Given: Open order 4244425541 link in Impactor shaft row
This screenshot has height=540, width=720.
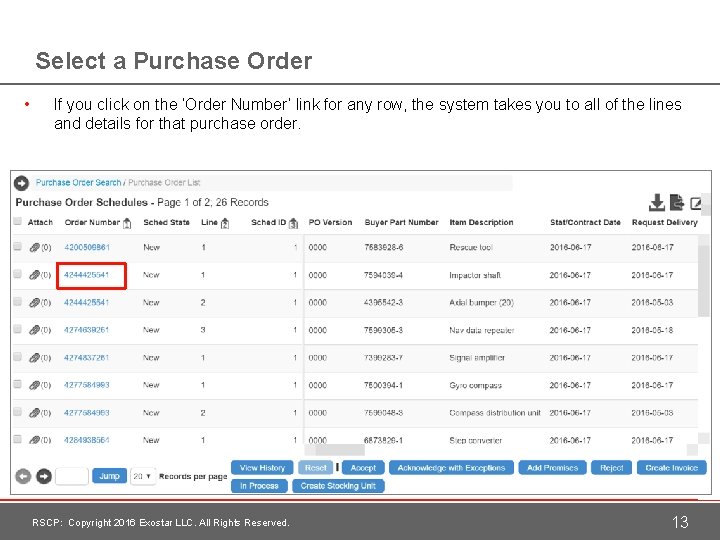Looking at the screenshot, I should [x=86, y=275].
